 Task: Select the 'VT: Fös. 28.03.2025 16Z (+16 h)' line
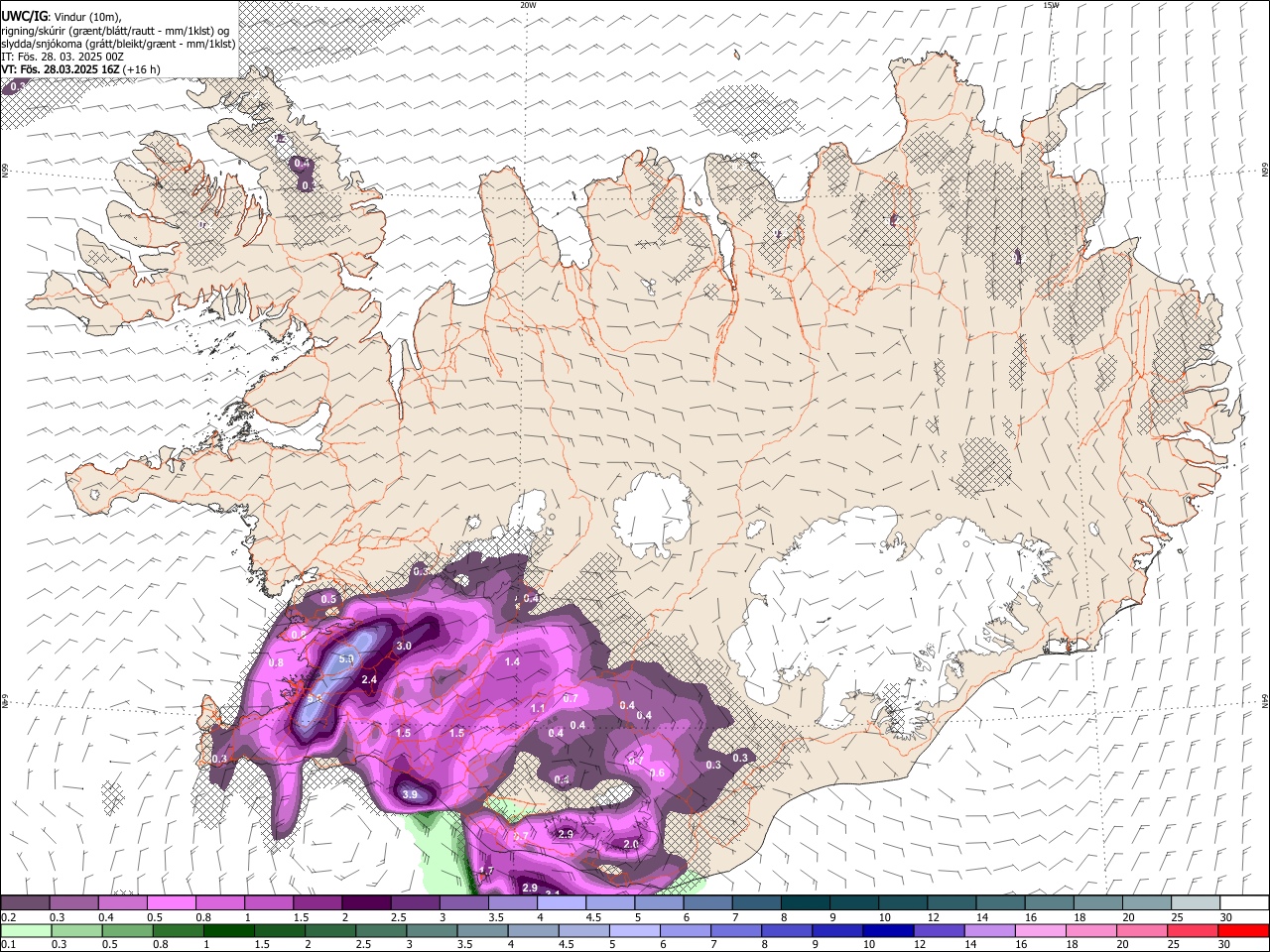click(x=80, y=69)
